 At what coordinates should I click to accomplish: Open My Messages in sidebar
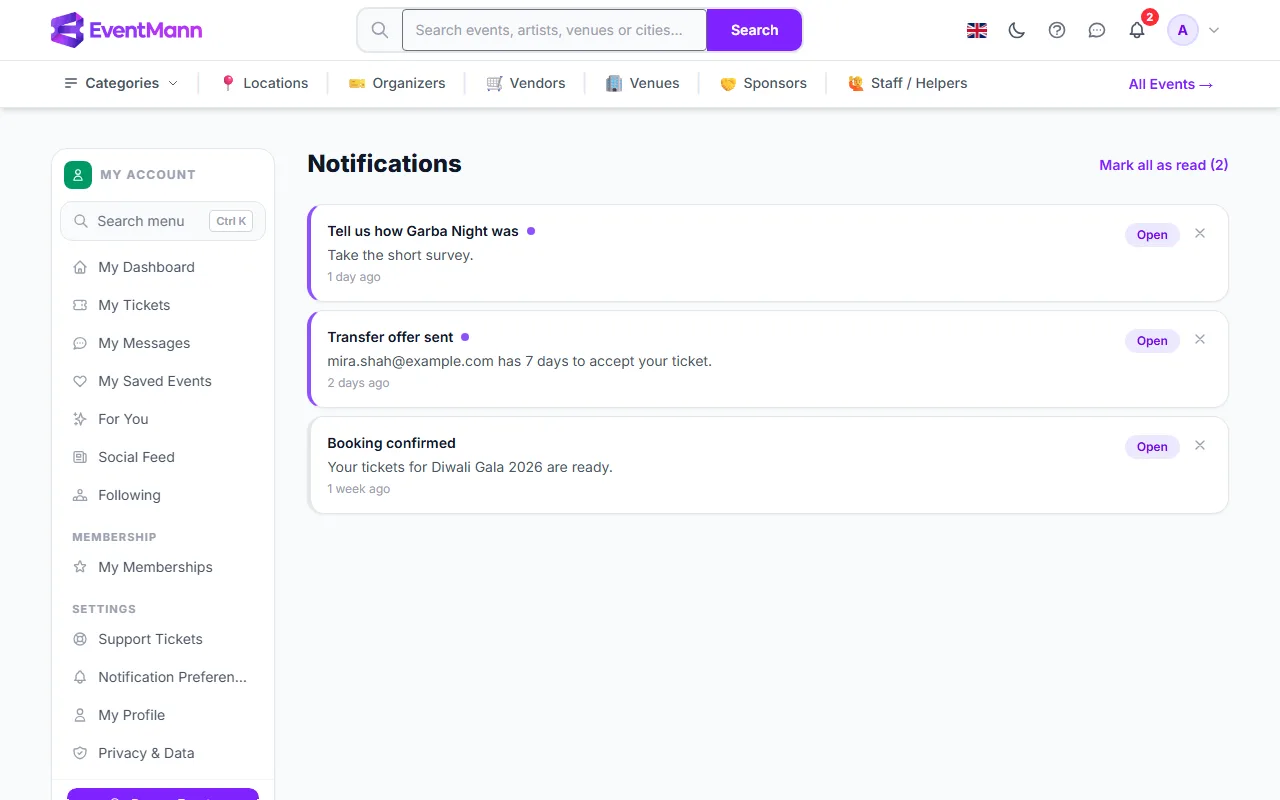point(163,343)
